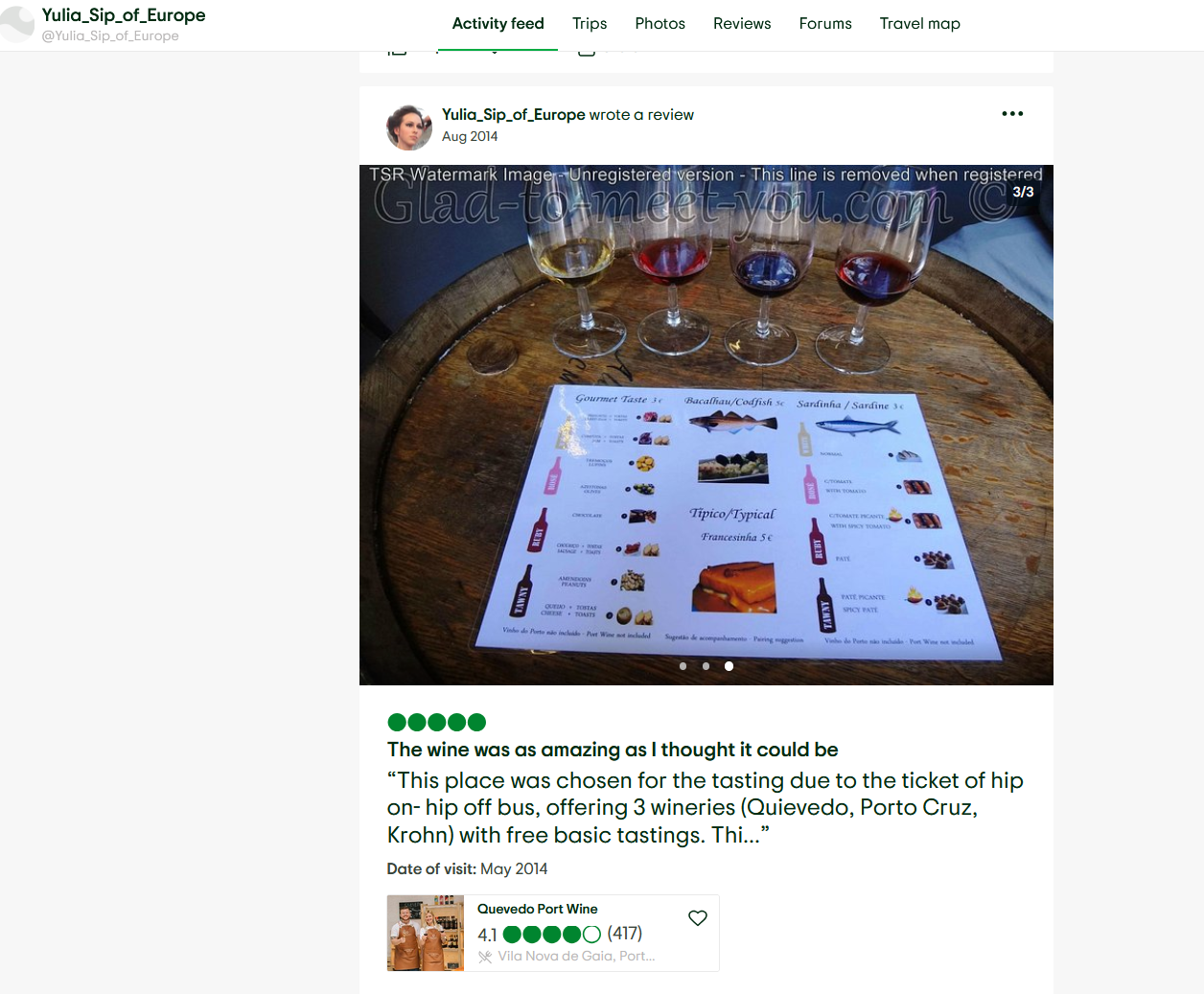Click the header avatar beside Yulia_Sip_of_Europe
1204x994 pixels.
click(16, 24)
